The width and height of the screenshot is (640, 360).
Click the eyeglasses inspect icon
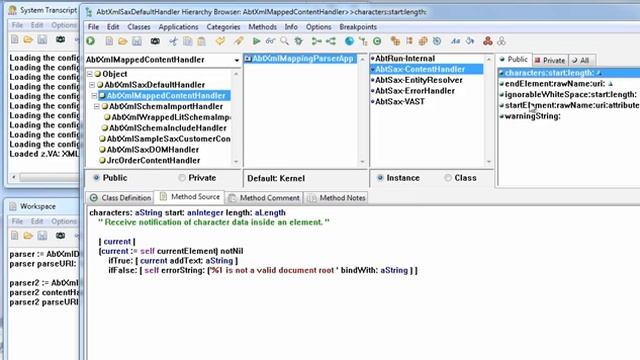[x=270, y=41]
